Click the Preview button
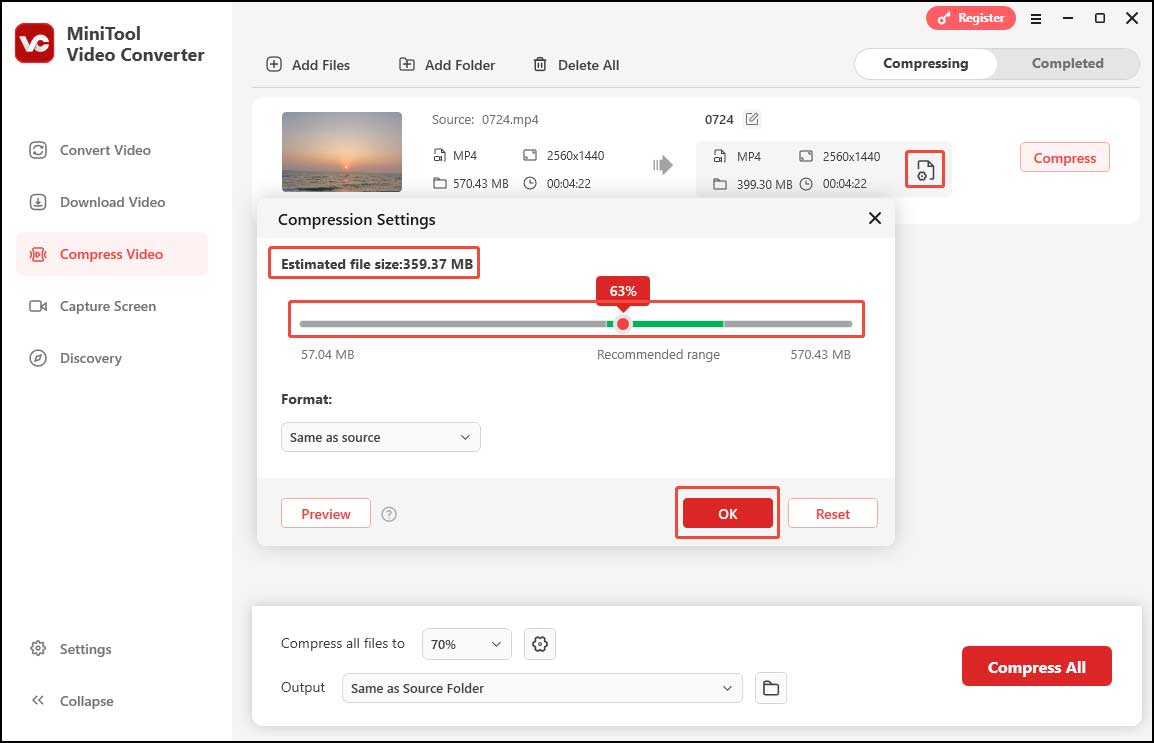The height and width of the screenshot is (743, 1154). click(x=325, y=513)
